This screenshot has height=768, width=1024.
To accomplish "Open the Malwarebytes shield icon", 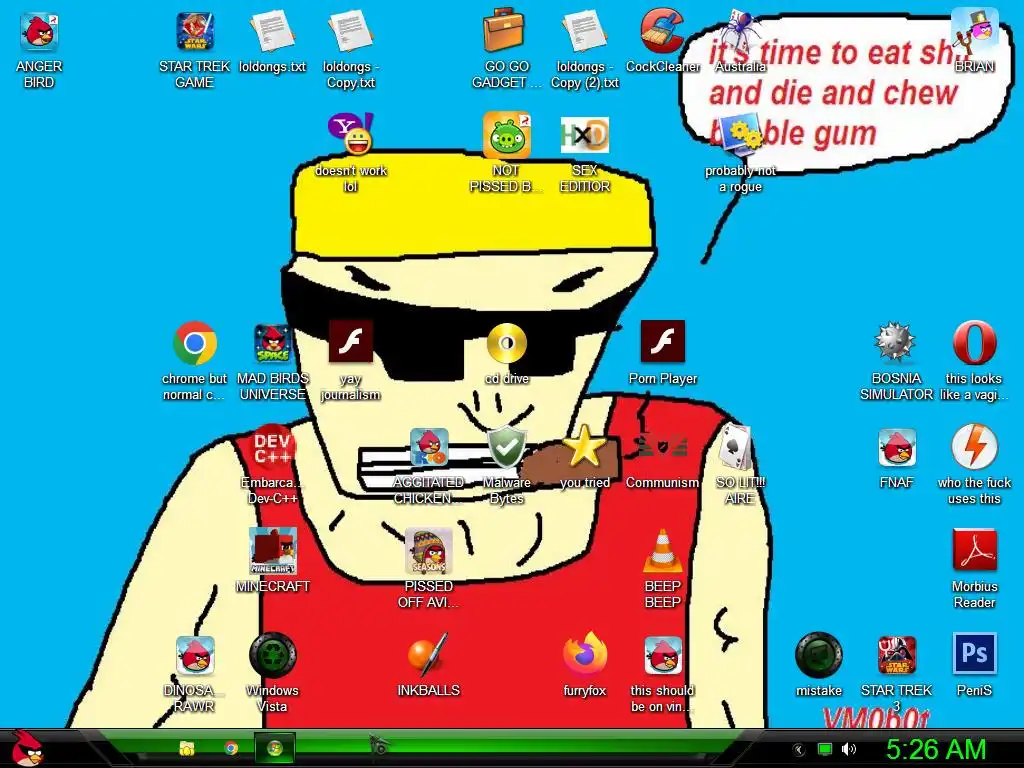I will (x=507, y=447).
